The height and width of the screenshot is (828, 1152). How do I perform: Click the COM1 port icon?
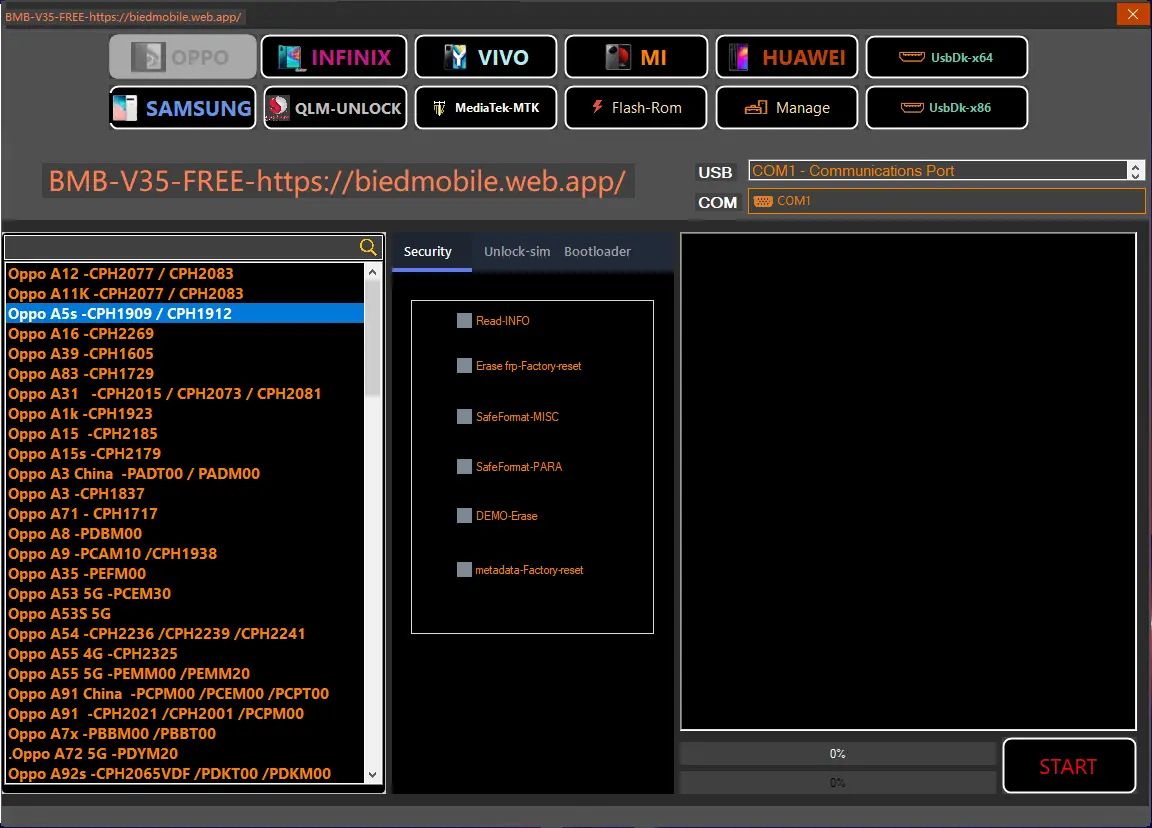click(x=763, y=201)
